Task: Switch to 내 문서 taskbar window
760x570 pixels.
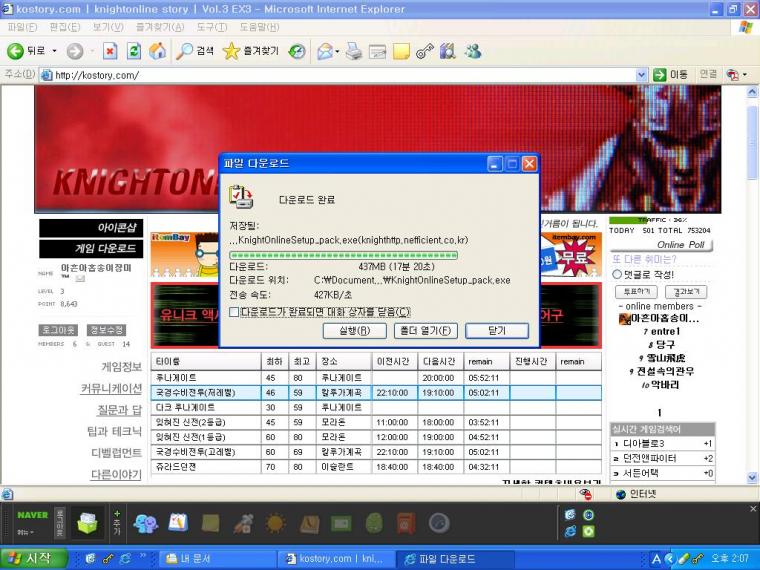Action: (217, 559)
